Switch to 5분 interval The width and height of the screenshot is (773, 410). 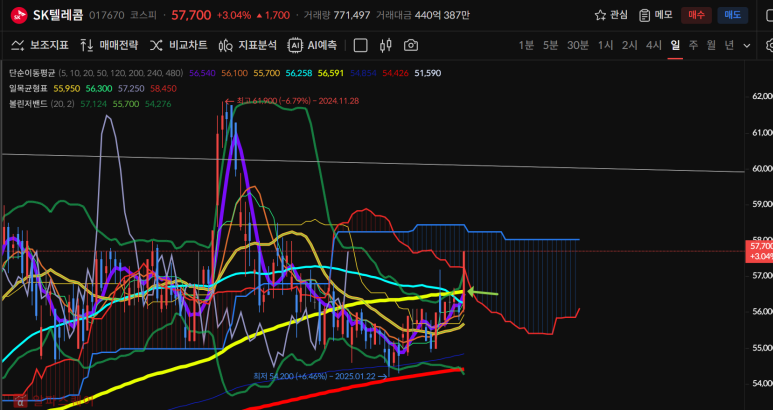pyautogui.click(x=551, y=45)
